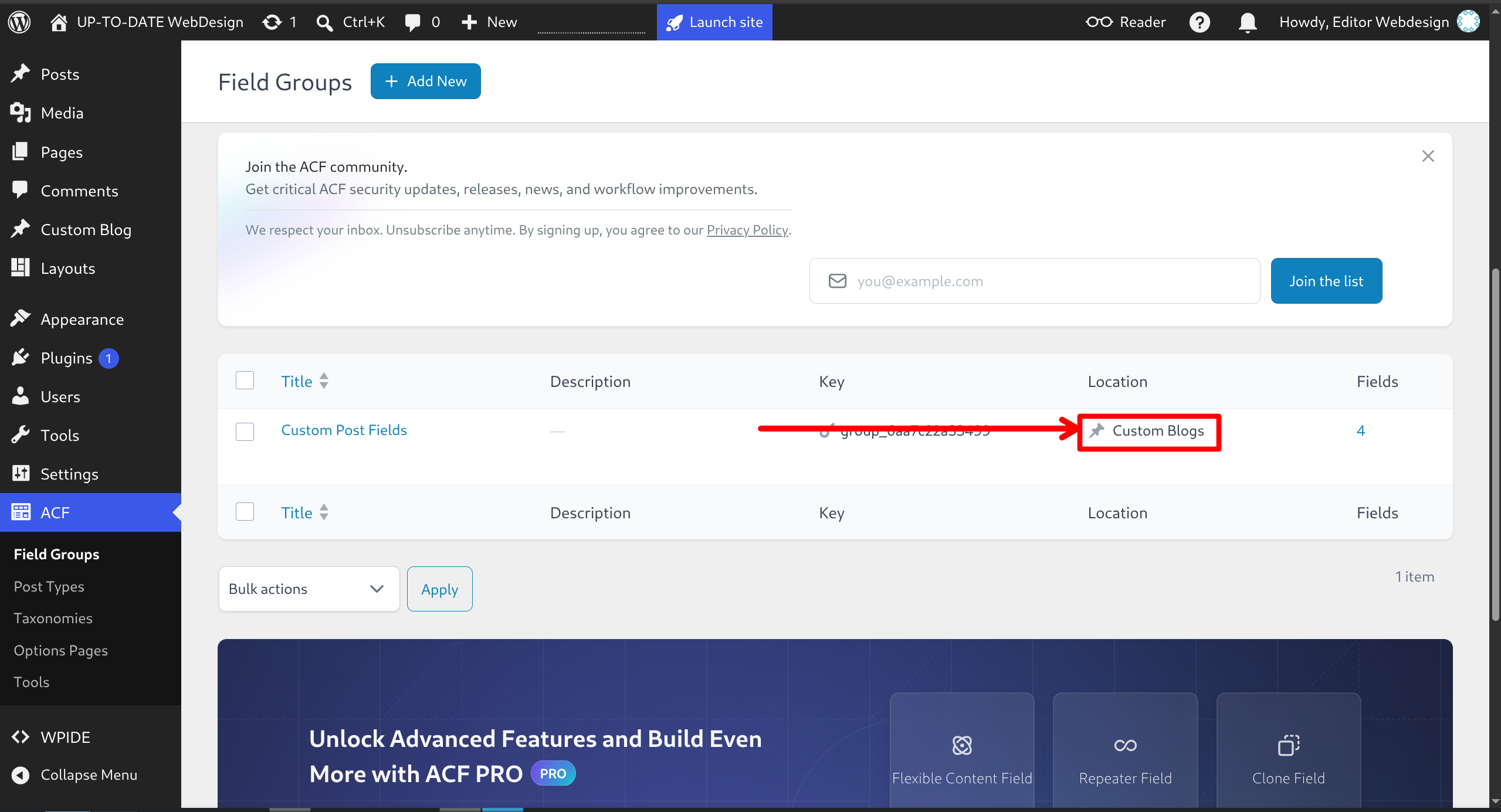This screenshot has width=1501, height=812.
Task: Click the Clone Field icon
Action: pos(1288,745)
